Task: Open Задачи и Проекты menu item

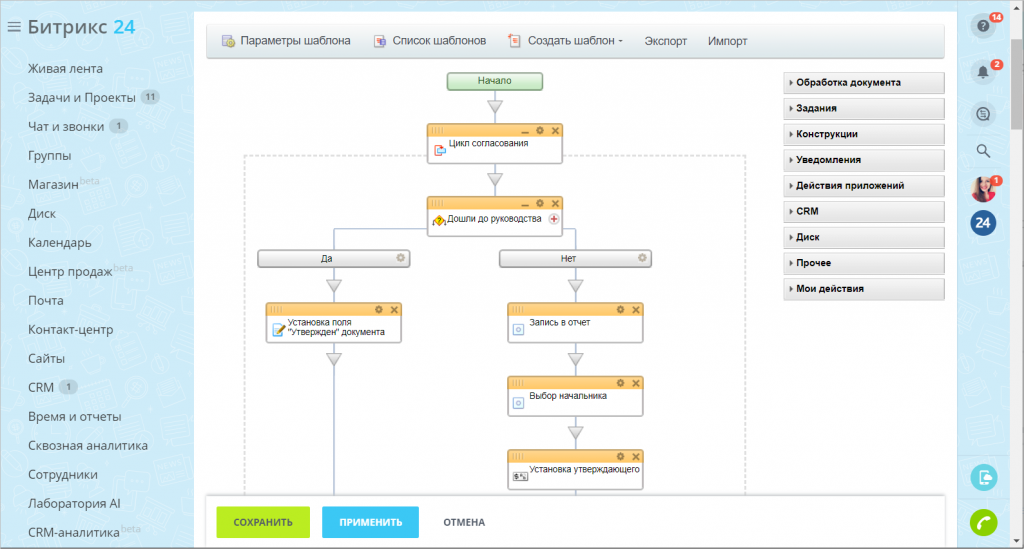Action: [x=82, y=98]
